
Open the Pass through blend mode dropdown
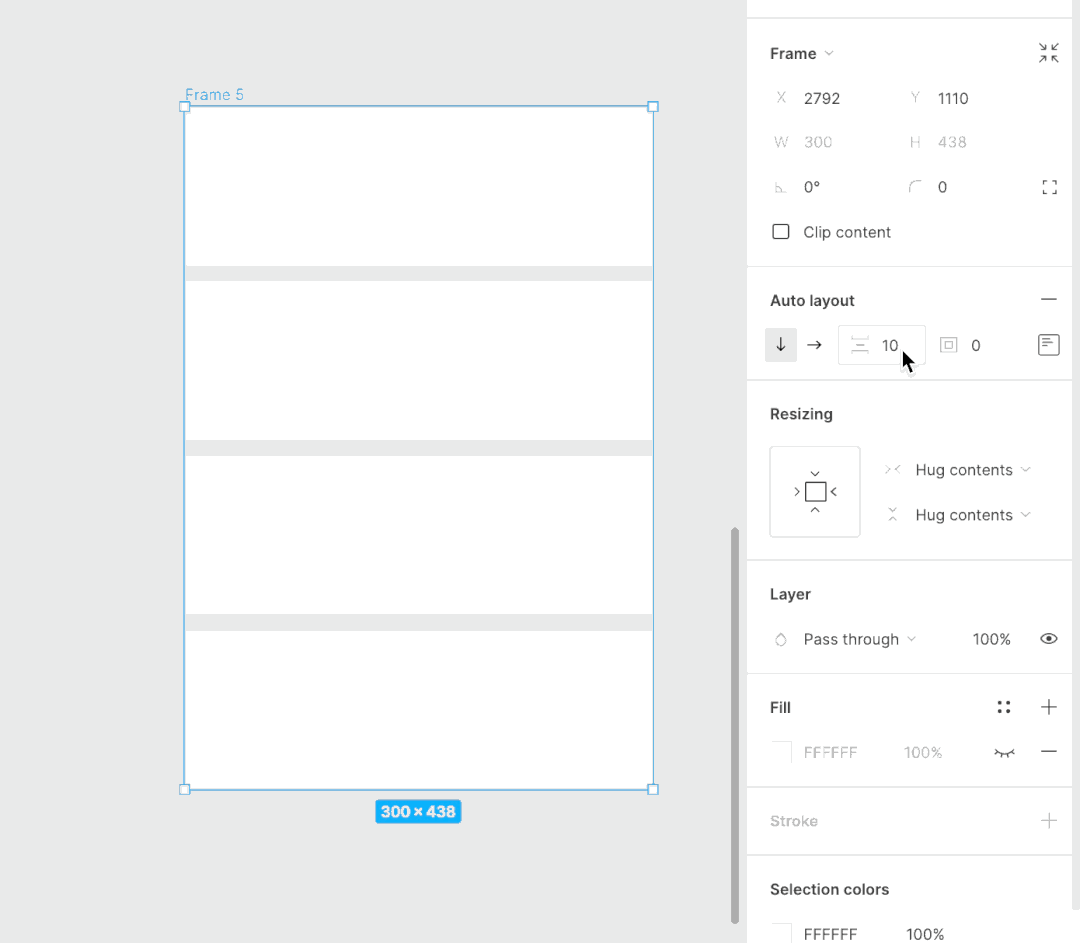click(860, 639)
